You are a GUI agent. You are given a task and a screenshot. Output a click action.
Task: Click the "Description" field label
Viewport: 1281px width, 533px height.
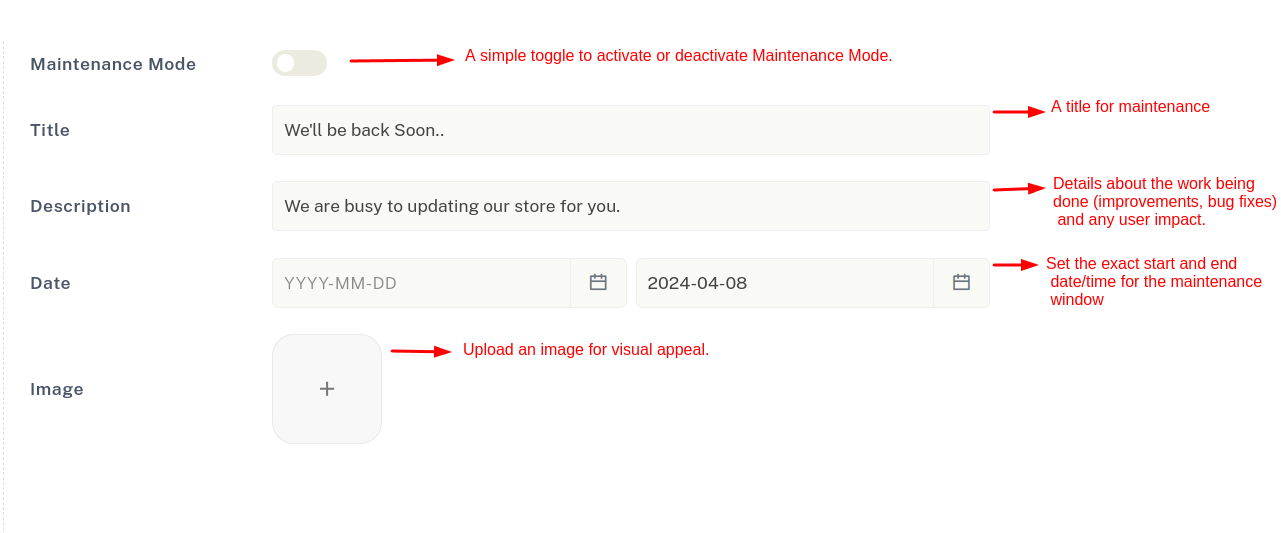80,206
